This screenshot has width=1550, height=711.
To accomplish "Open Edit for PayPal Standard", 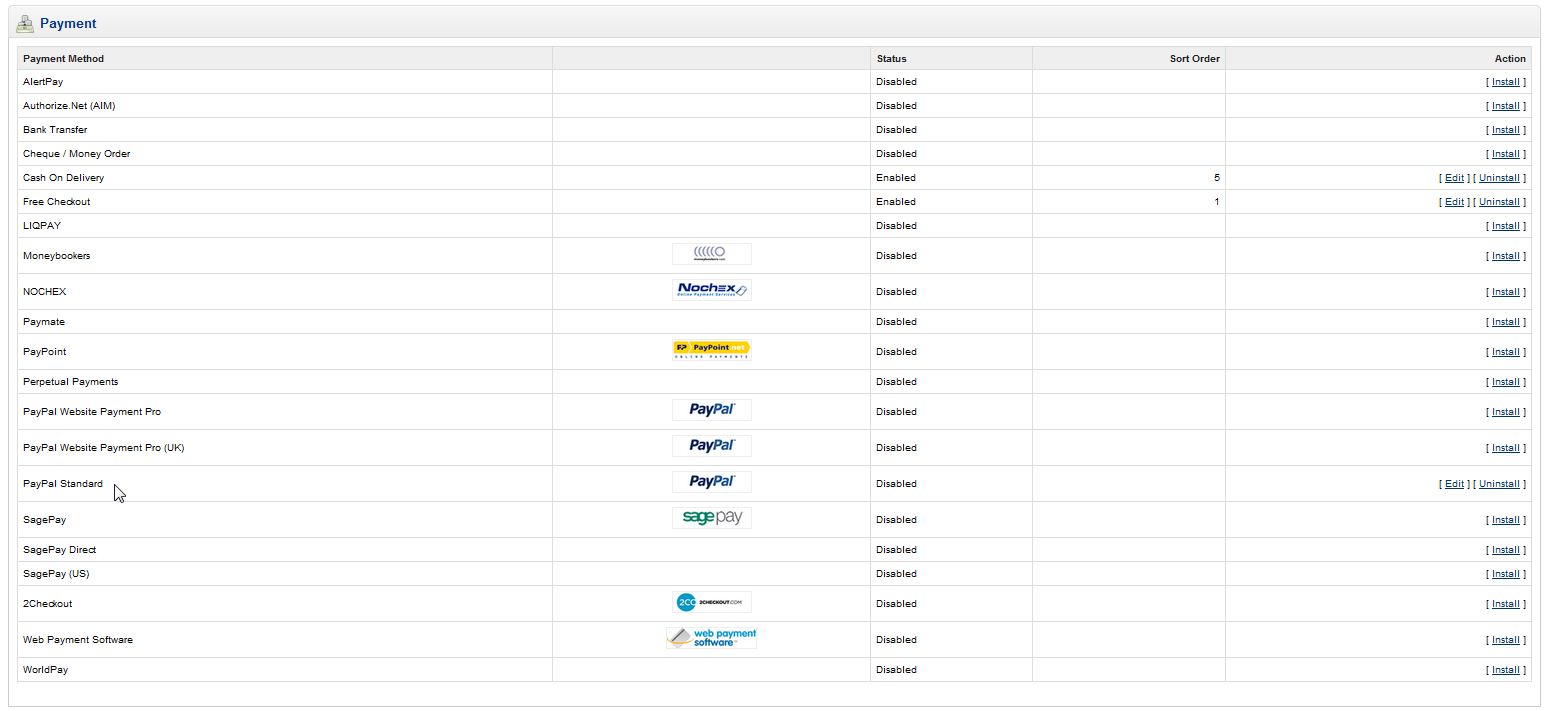I will point(1454,484).
